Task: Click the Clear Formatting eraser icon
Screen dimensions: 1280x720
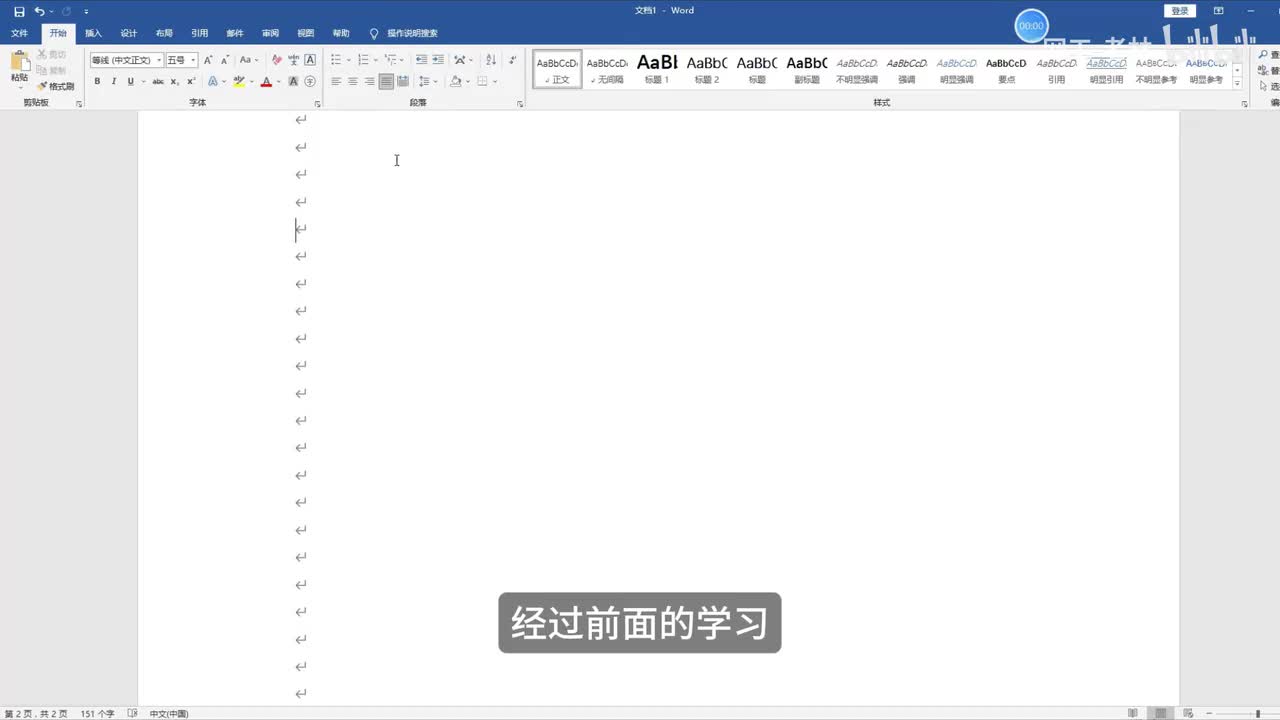Action: (x=277, y=60)
